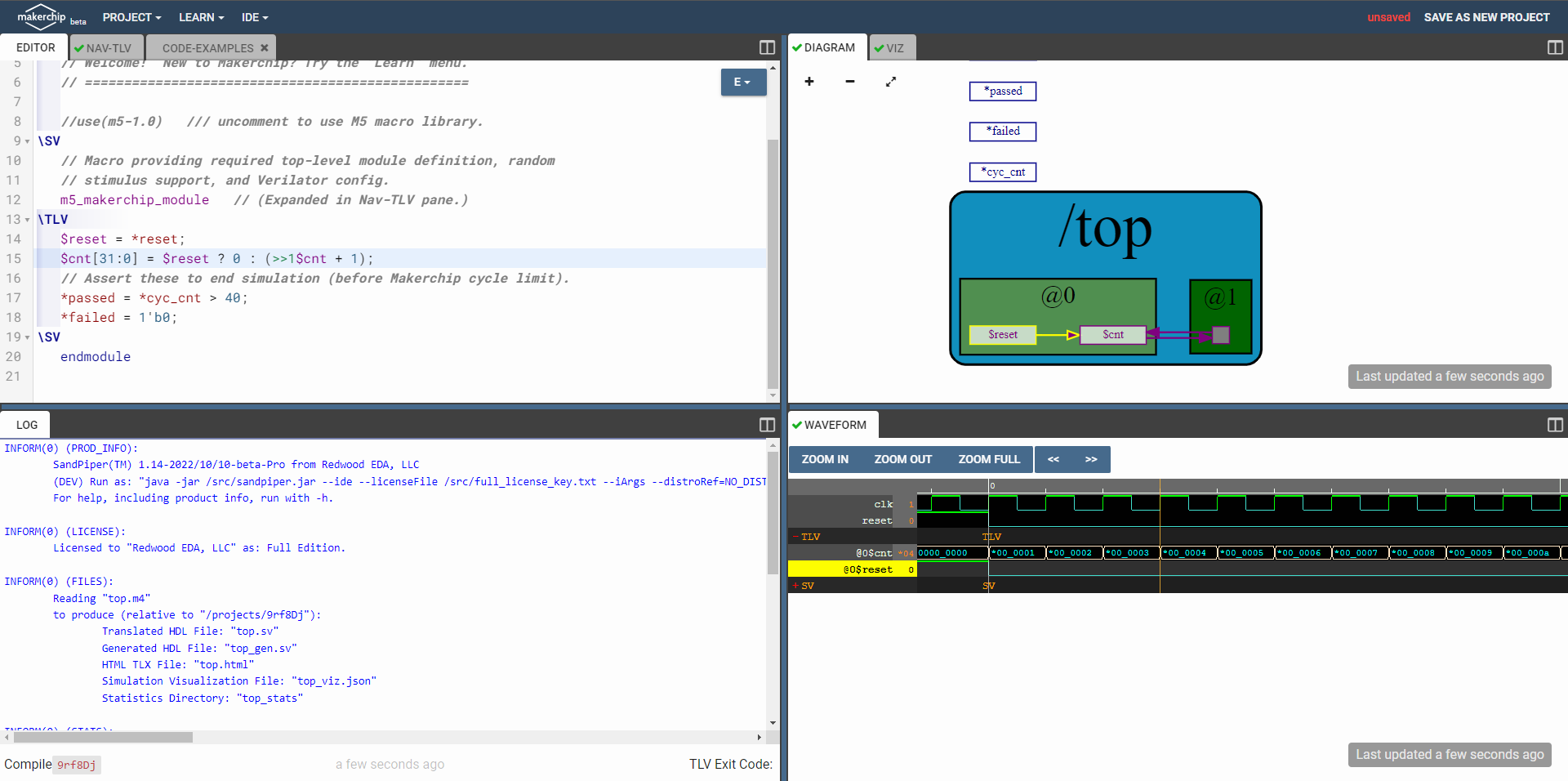The image size is (1568, 781).
Task: Expand the diagram using the fullscreen arrow icon
Action: pyautogui.click(x=890, y=82)
